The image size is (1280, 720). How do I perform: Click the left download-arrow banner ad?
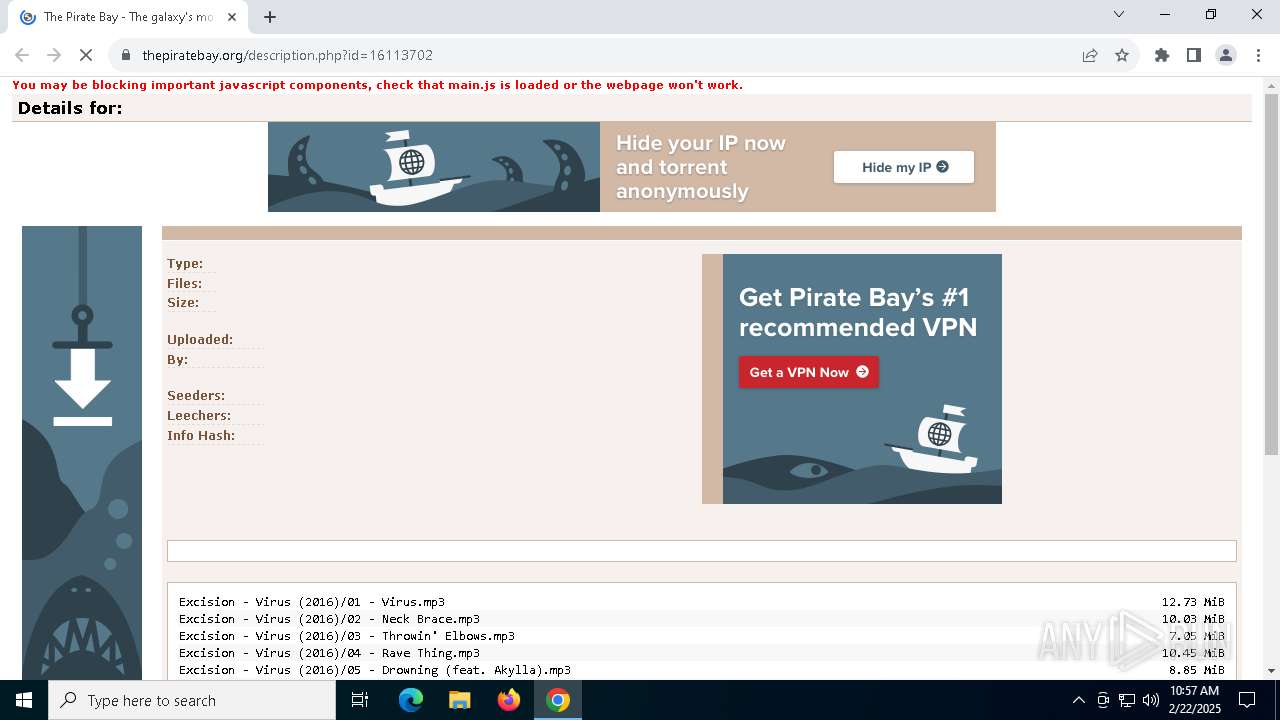[82, 453]
